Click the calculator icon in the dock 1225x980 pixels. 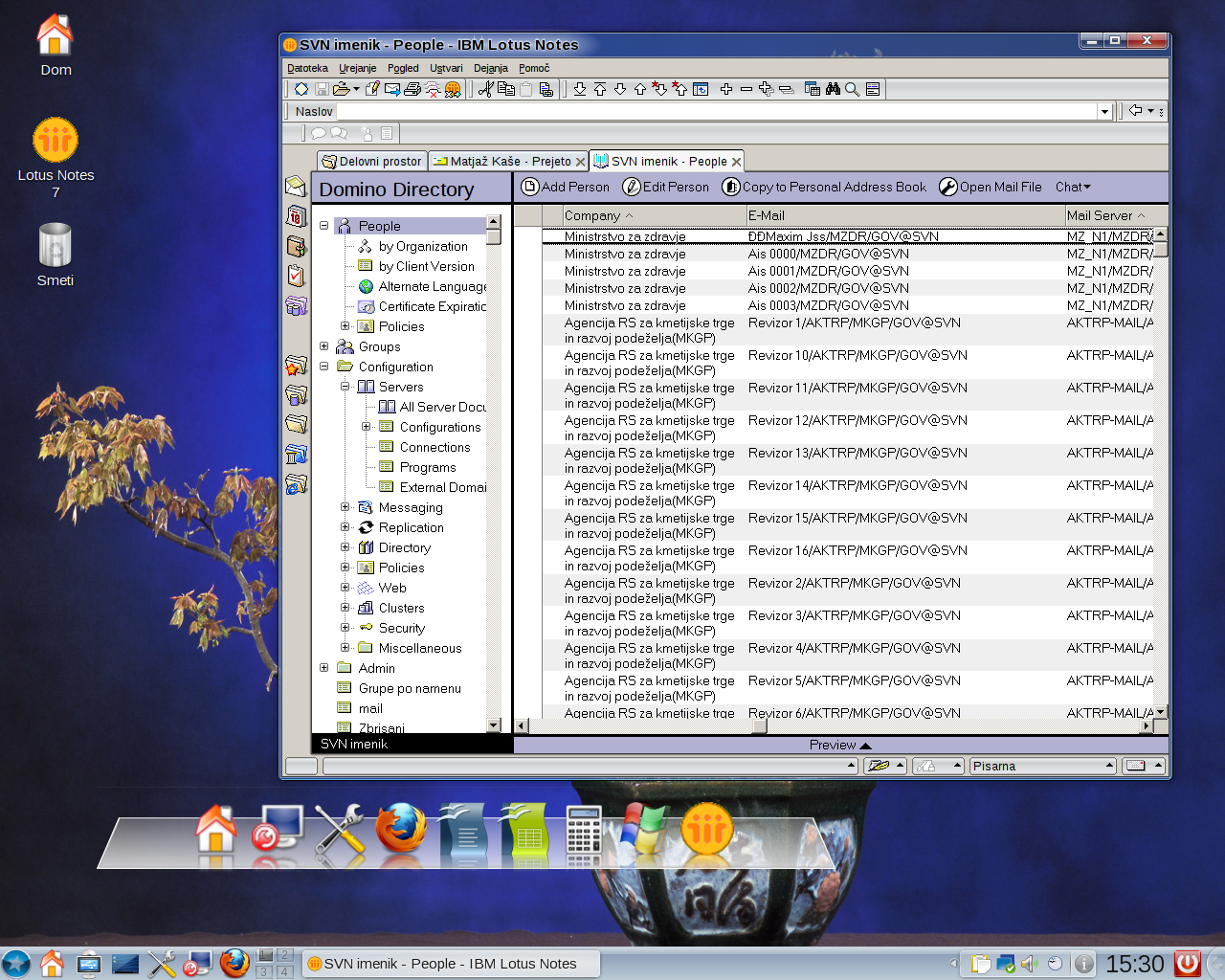tap(584, 830)
